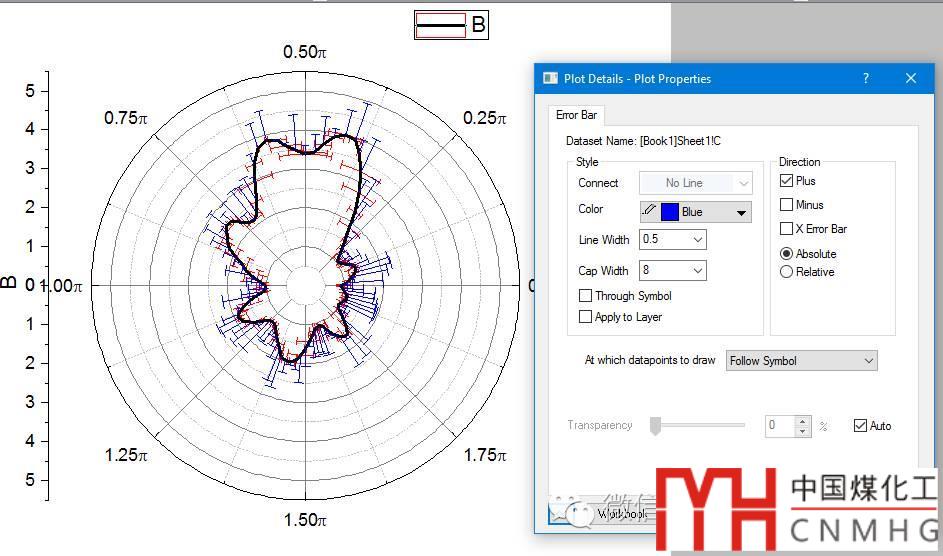The height and width of the screenshot is (556, 943).
Task: Click the transparency spinner up arrow
Action: (x=803, y=420)
